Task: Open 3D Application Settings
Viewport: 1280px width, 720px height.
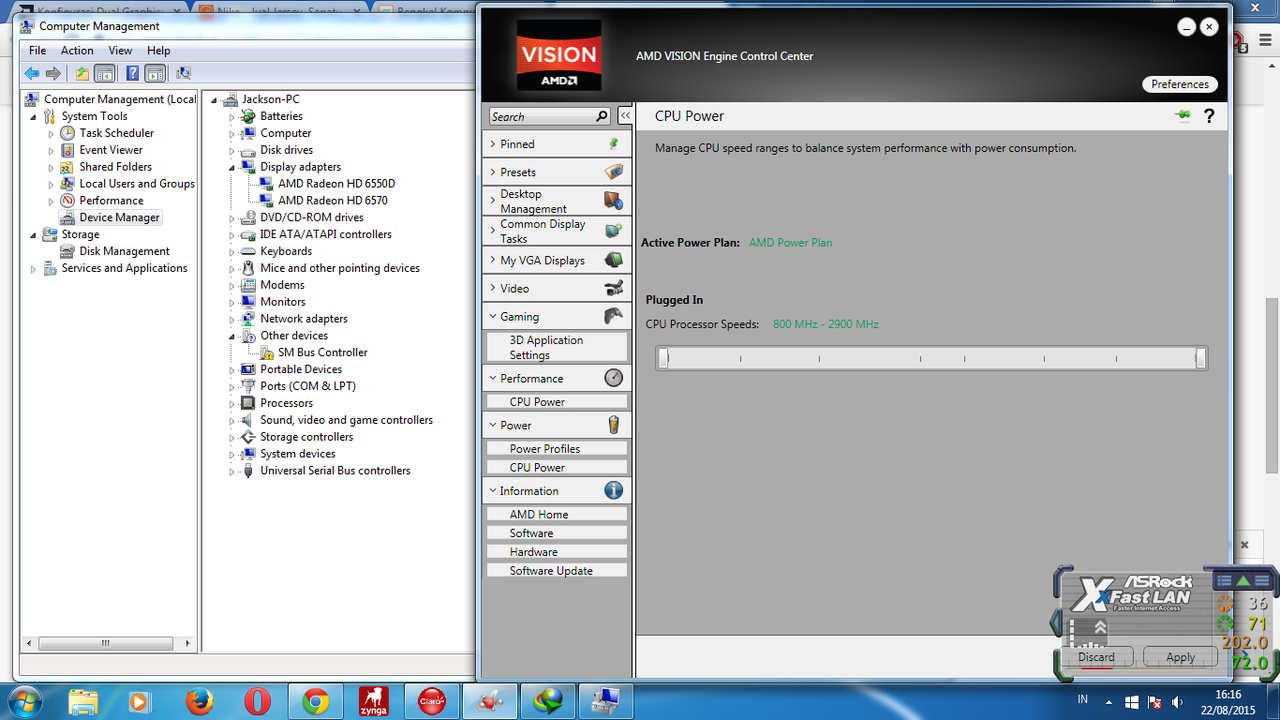Action: [557, 347]
